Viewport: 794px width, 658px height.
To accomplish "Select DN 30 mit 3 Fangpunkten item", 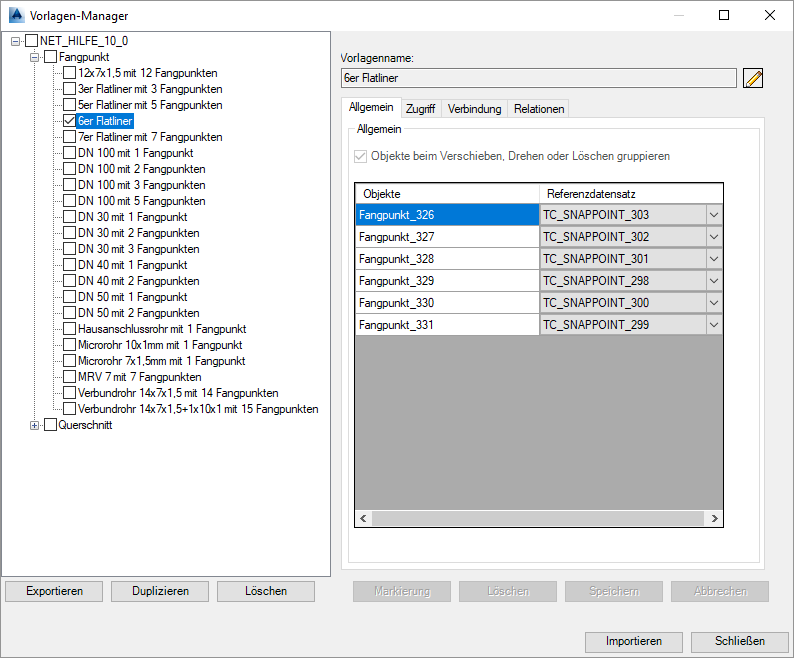I will [138, 249].
